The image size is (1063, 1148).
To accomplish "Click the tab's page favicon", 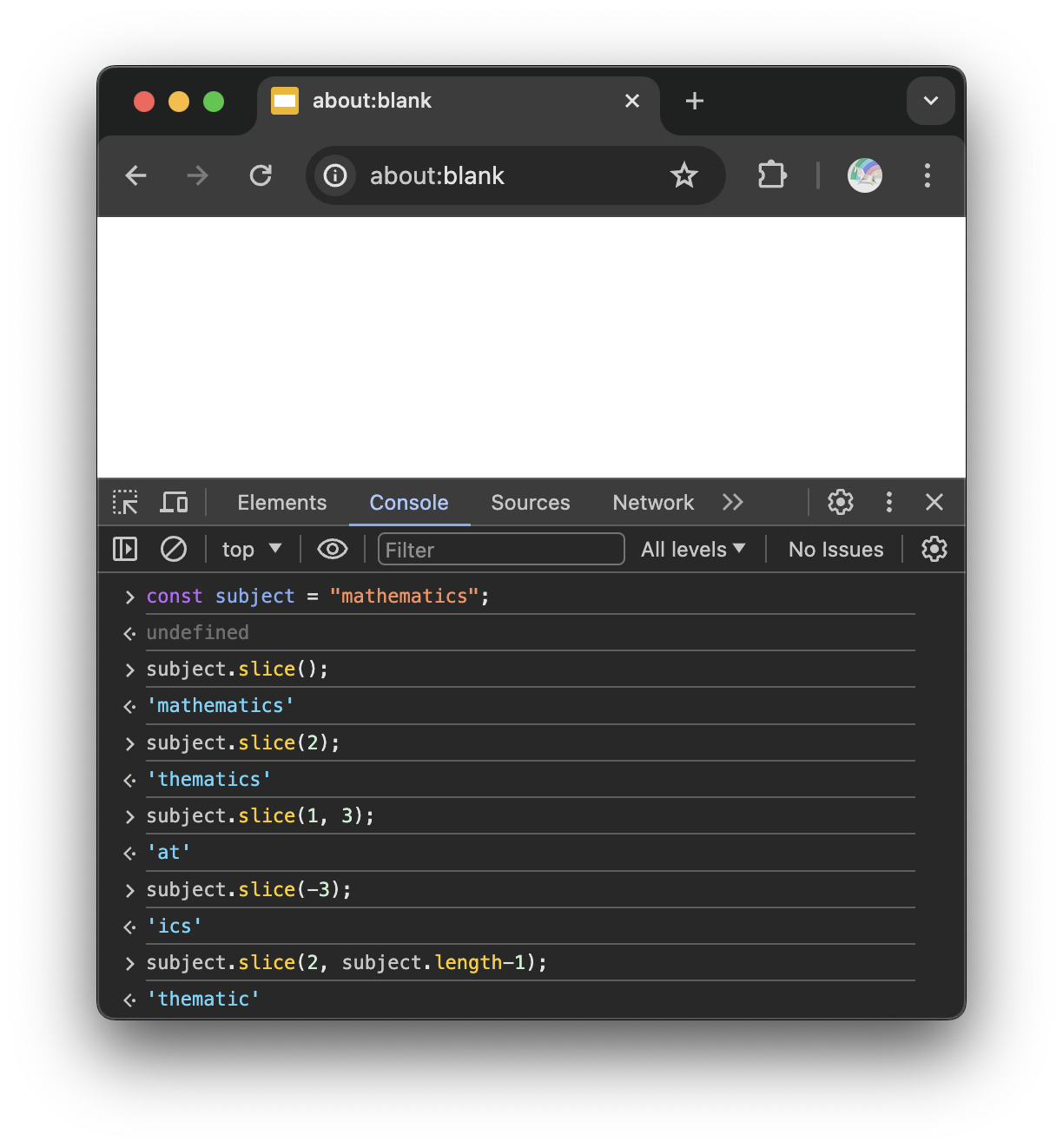I will tap(285, 101).
